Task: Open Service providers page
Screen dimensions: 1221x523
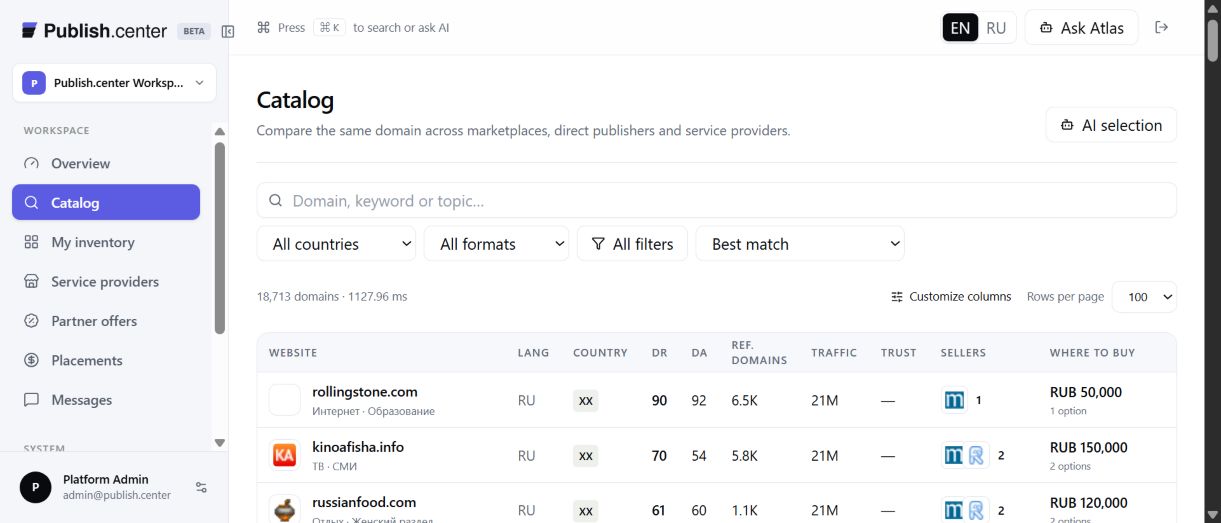Action: [x=106, y=282]
